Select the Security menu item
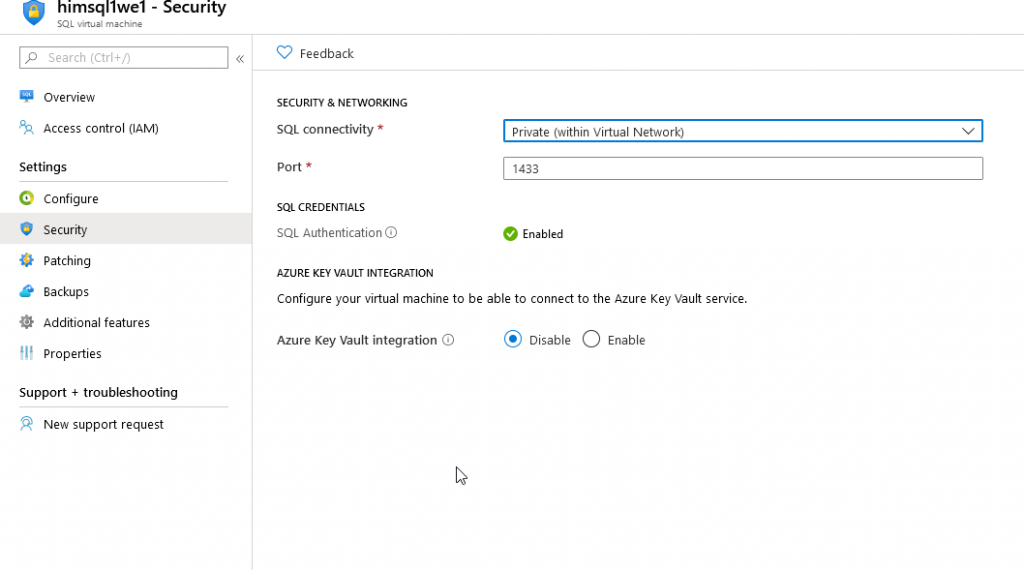Image resolution: width=1024 pixels, height=570 pixels. [125, 229]
